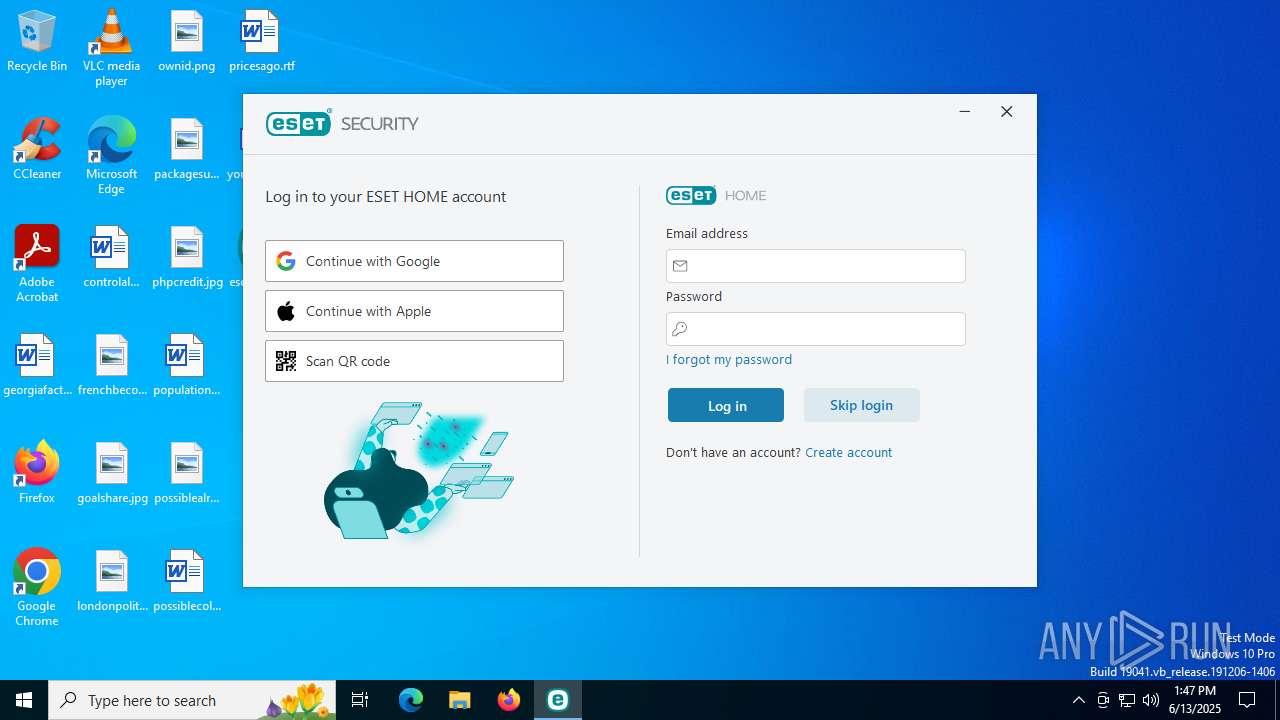This screenshot has height=720, width=1280.
Task: Focus the Email address field
Action: [x=816, y=266]
